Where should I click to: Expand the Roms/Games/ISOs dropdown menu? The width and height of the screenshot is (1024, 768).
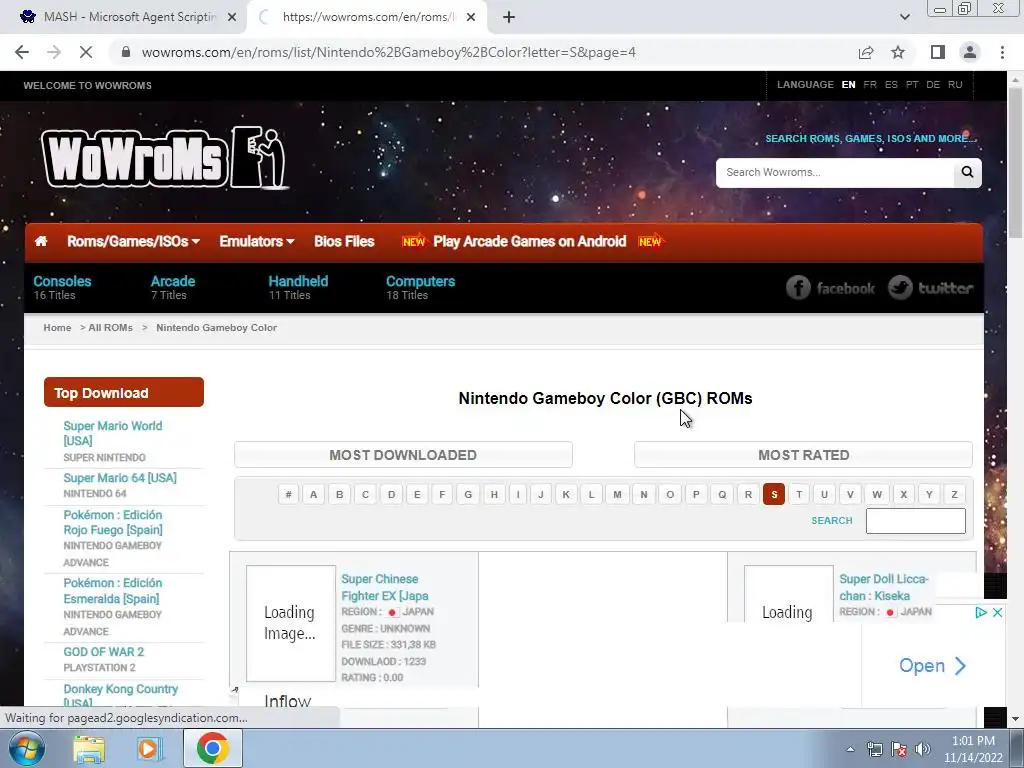tap(133, 241)
